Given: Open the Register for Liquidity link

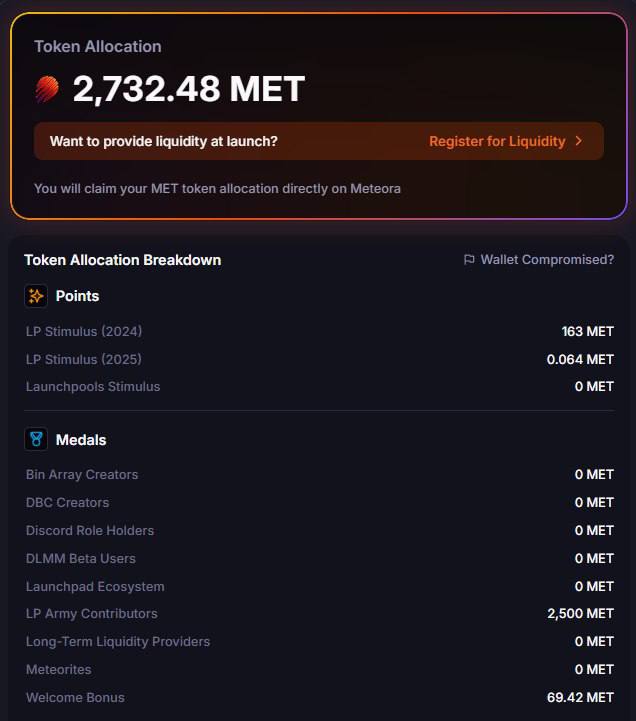Looking at the screenshot, I should 497,141.
